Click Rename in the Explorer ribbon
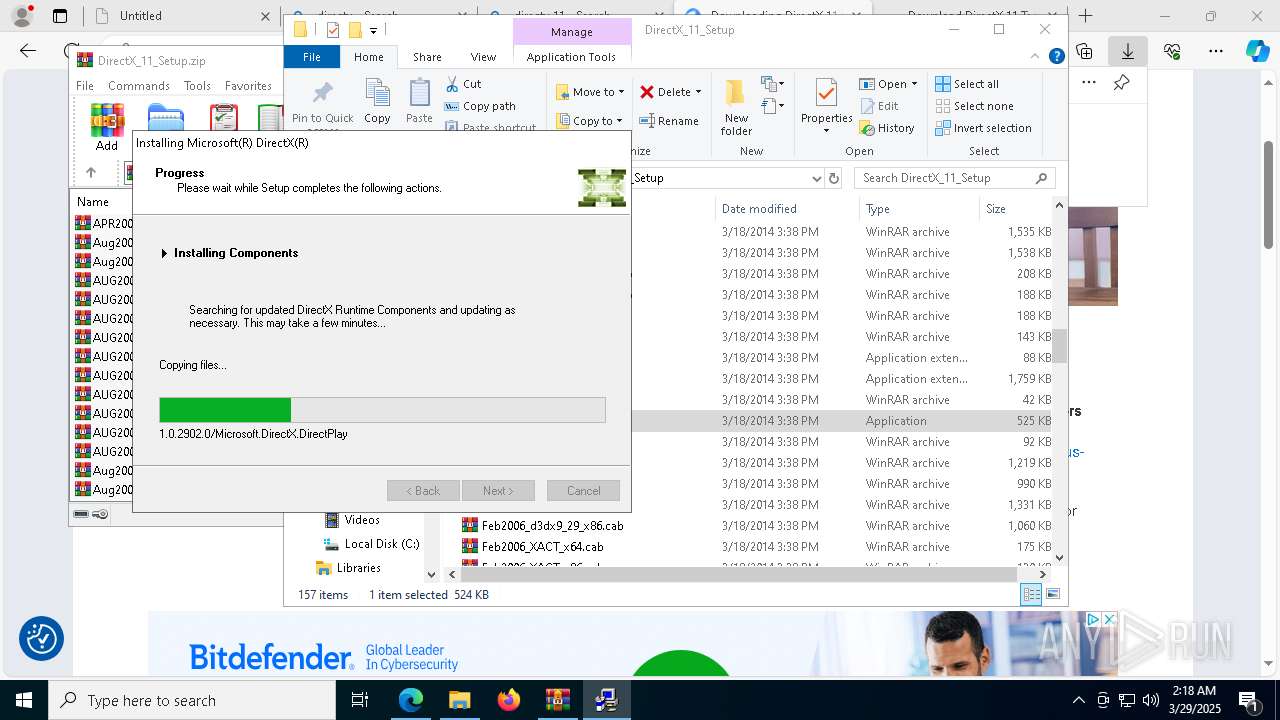Image resolution: width=1280 pixels, height=720 pixels. [x=669, y=121]
